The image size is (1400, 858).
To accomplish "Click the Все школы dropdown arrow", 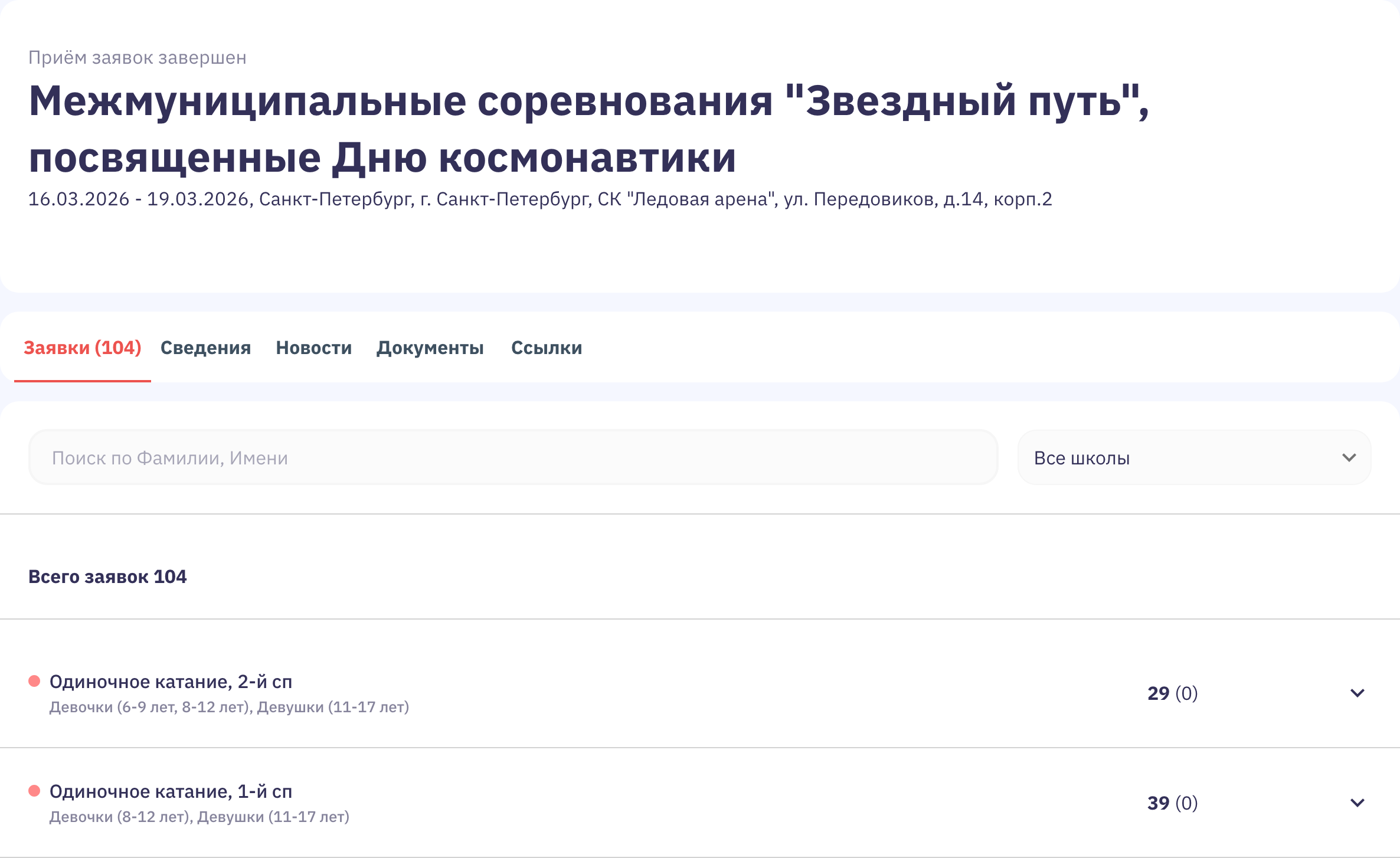I will click(1349, 458).
